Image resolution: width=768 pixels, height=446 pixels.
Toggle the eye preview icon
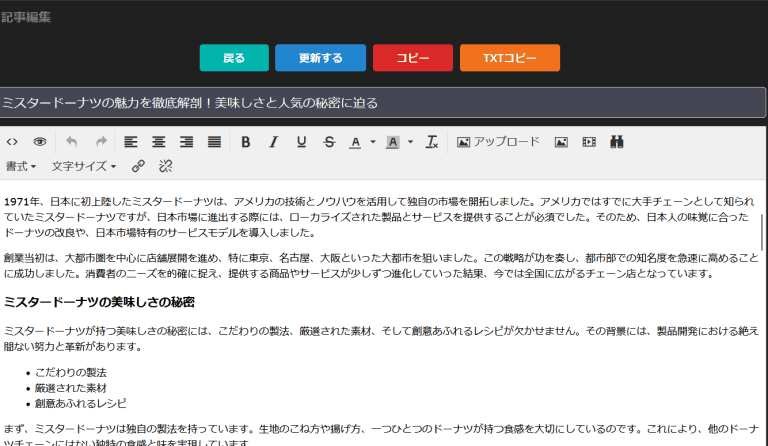click(40, 142)
